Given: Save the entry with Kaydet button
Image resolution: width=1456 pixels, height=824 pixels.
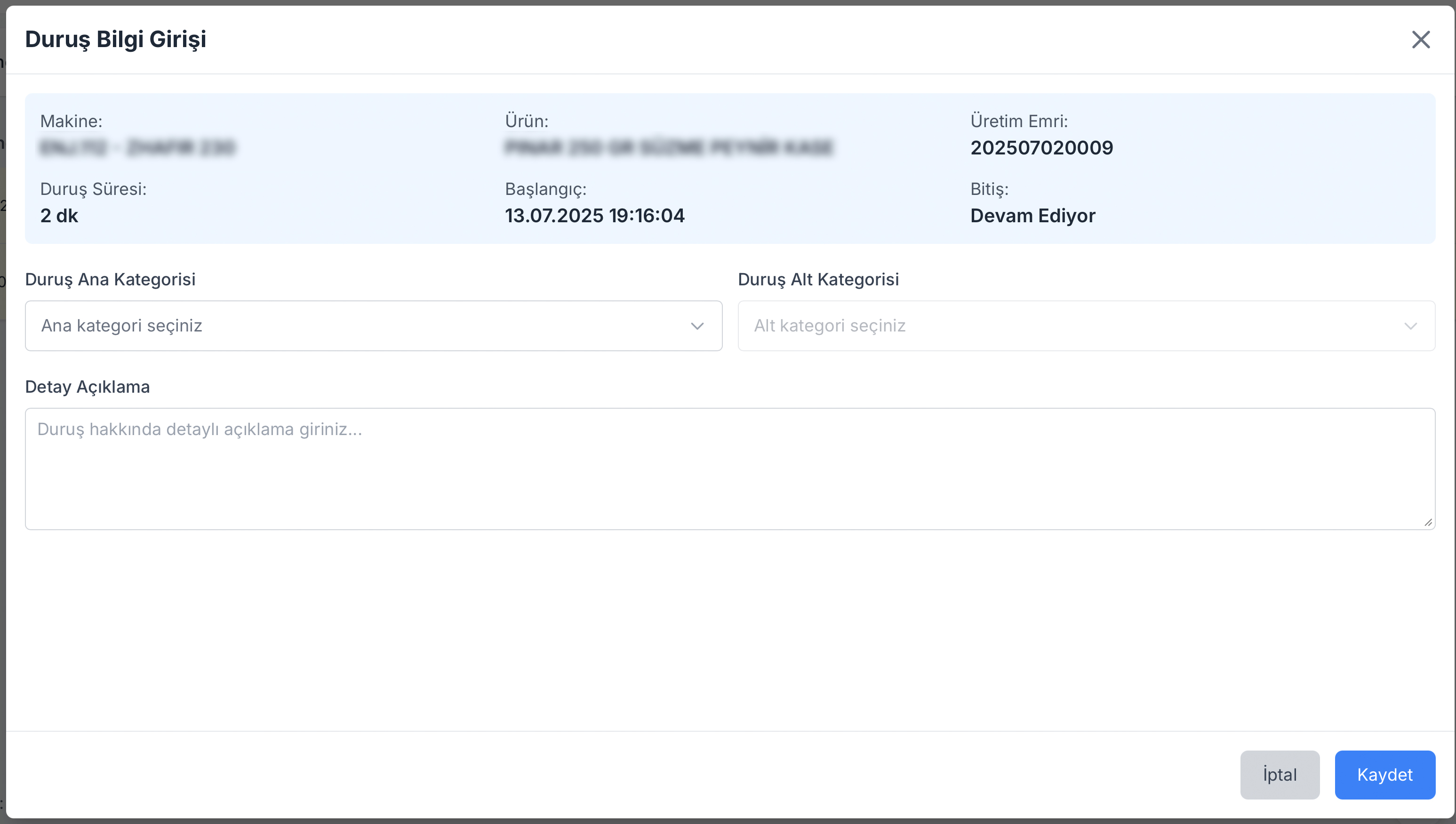Looking at the screenshot, I should point(1384,775).
